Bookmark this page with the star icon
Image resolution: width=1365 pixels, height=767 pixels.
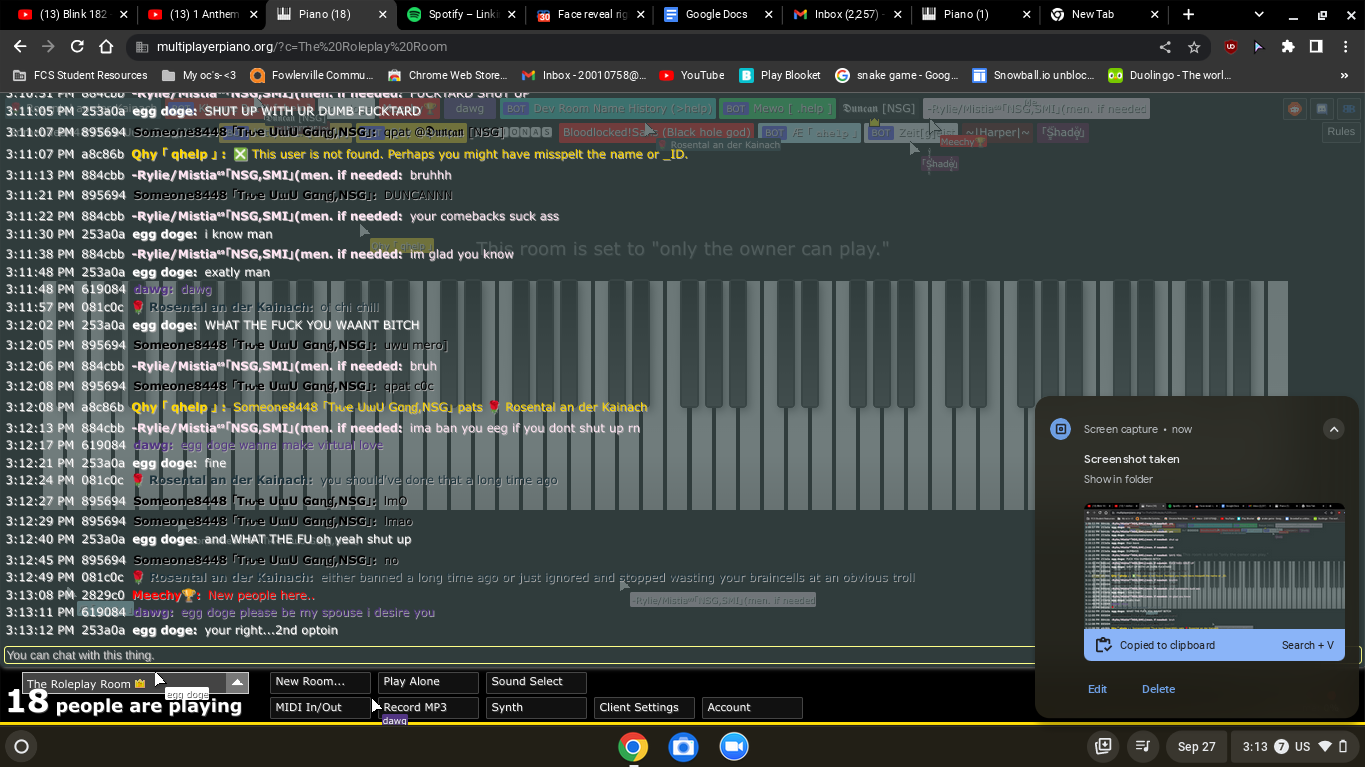pos(1194,47)
